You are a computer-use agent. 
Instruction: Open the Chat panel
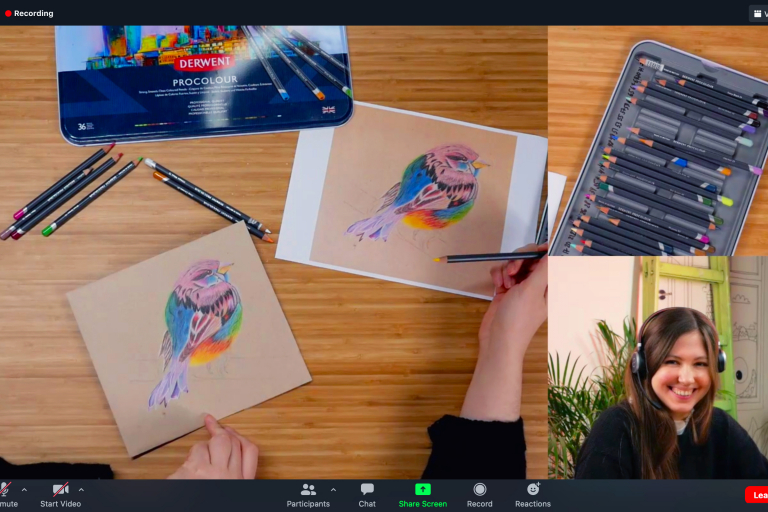coord(367,494)
